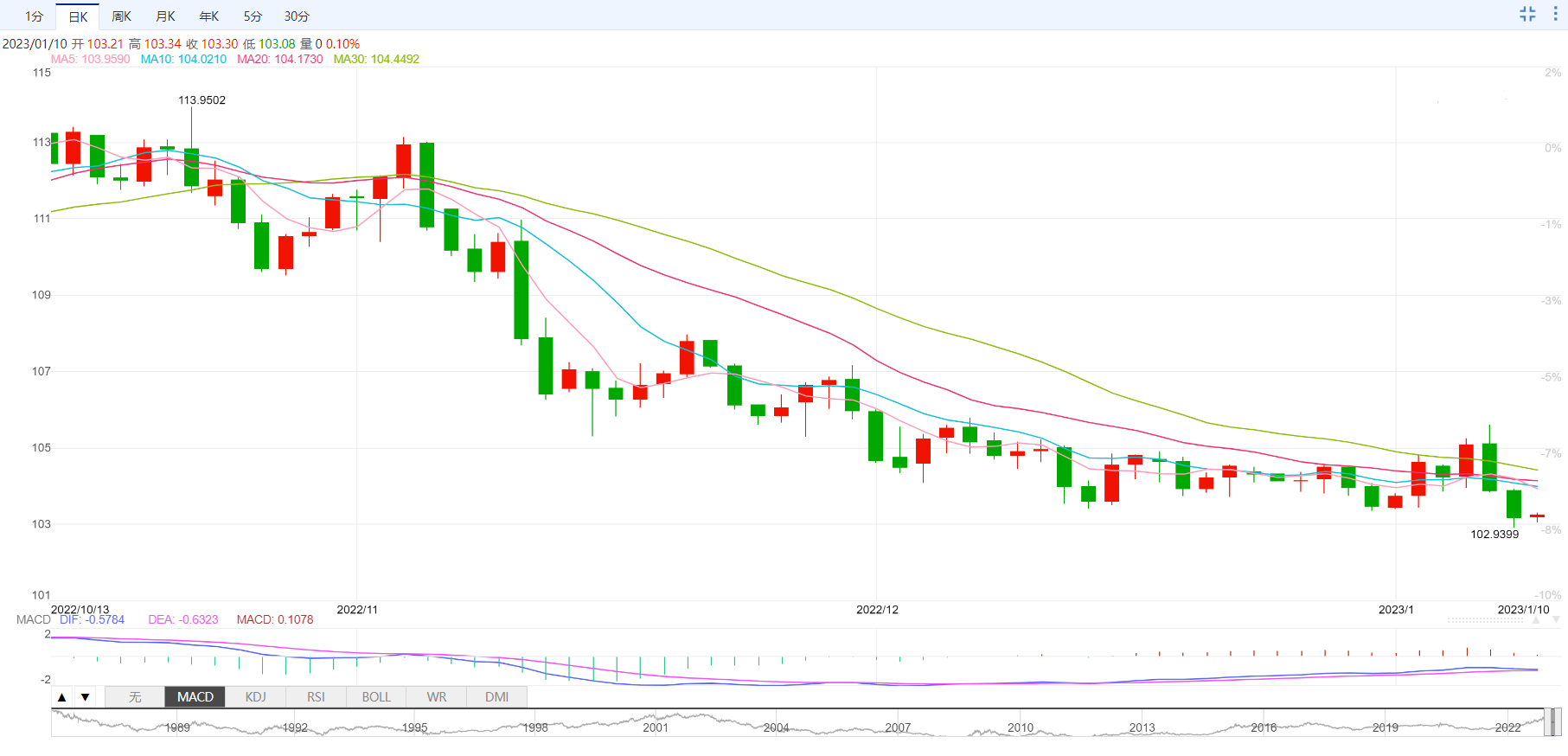Select the DMI indicator
This screenshot has height=756, width=1568.
pyautogui.click(x=497, y=697)
